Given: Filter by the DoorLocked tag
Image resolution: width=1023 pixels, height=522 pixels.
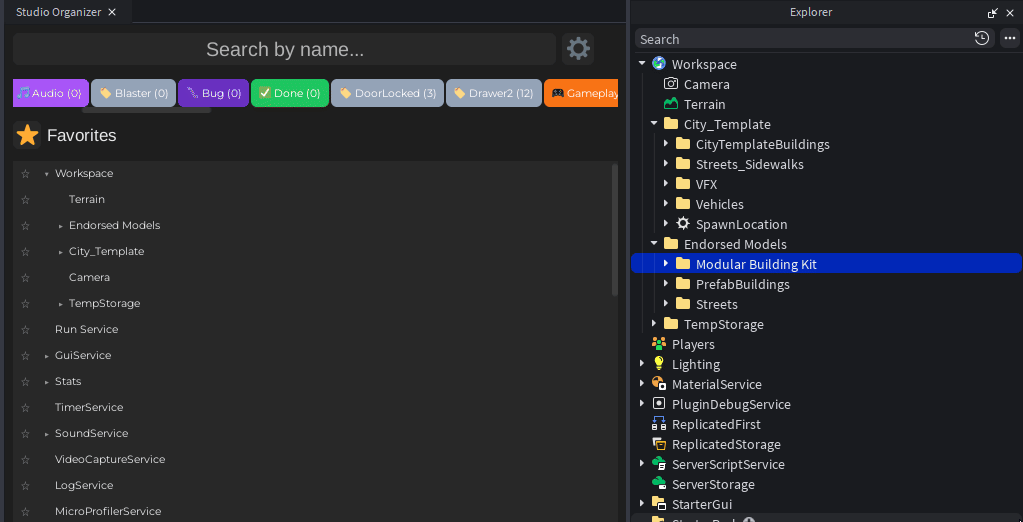Looking at the screenshot, I should pos(388,93).
